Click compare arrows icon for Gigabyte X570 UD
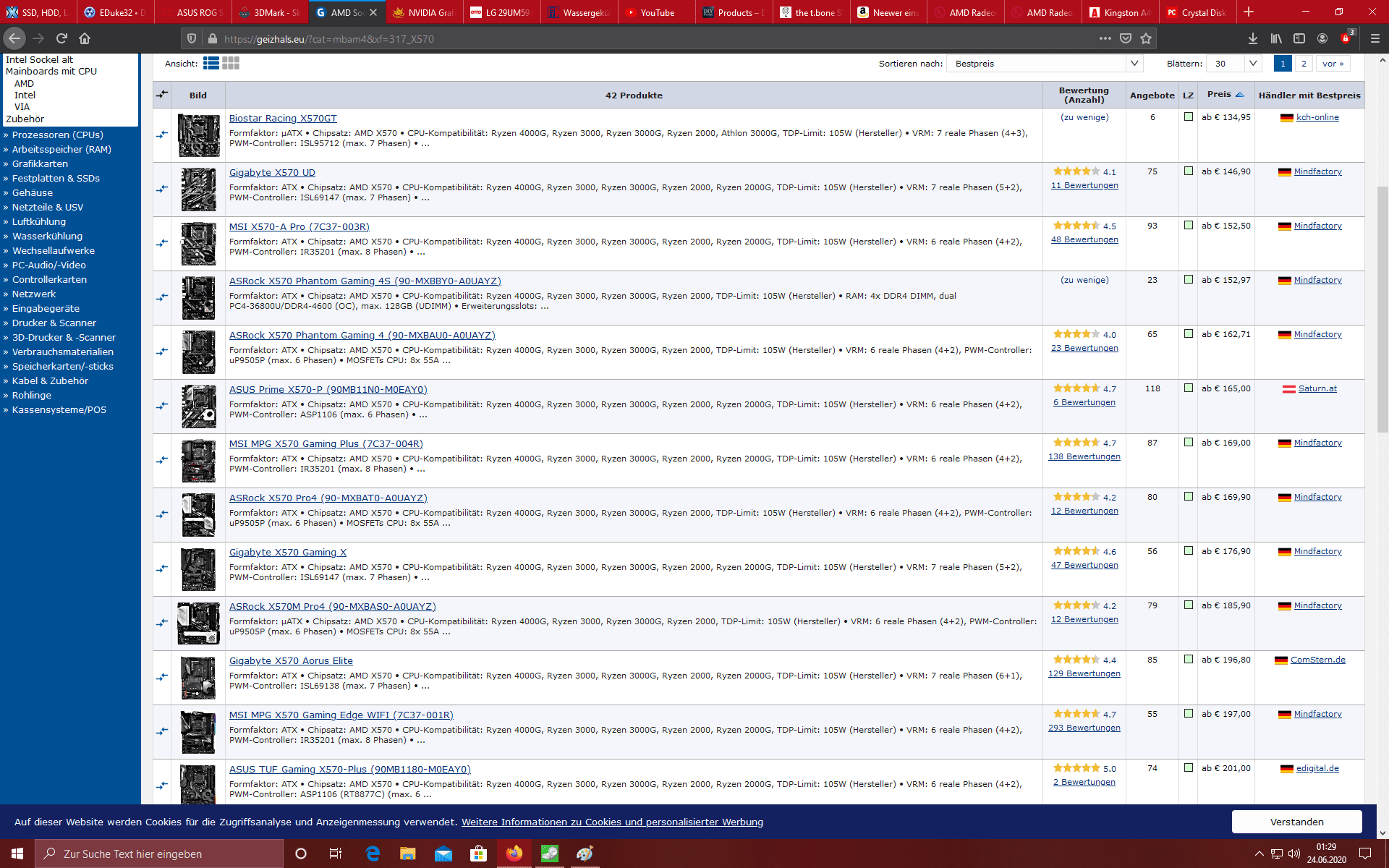The image size is (1389, 868). pyautogui.click(x=162, y=189)
